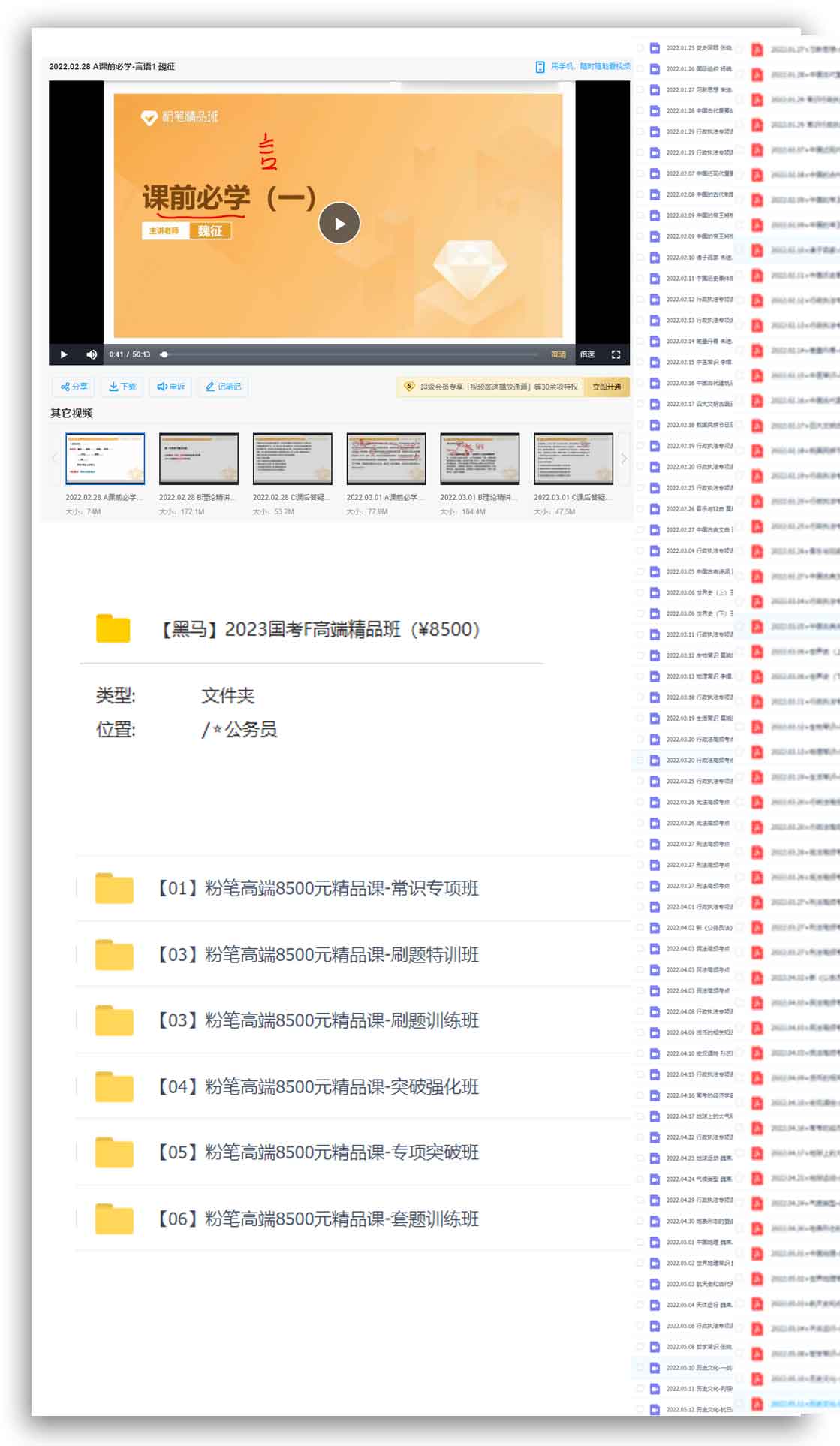This screenshot has width=840, height=1446.
Task: Click the video file icon for 2022.01.26
Action: pyautogui.click(x=655, y=69)
